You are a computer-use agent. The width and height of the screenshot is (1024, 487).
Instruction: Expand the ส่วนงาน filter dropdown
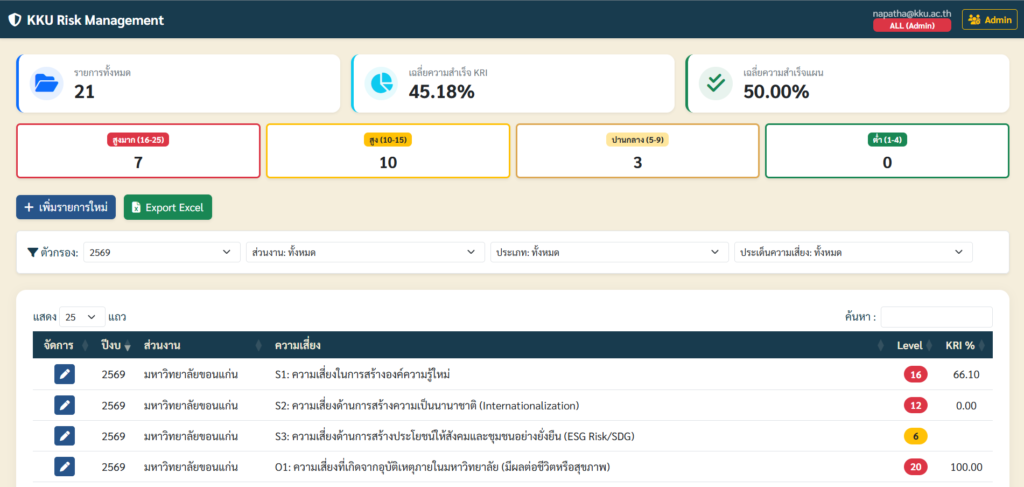364,252
